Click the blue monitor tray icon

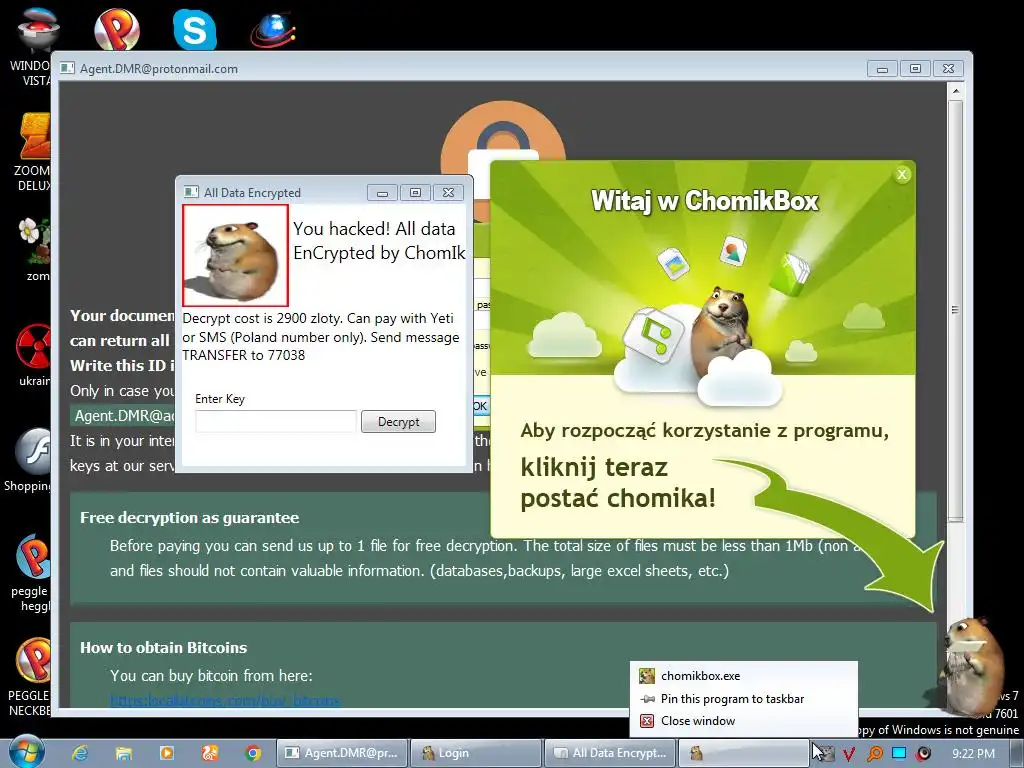899,753
